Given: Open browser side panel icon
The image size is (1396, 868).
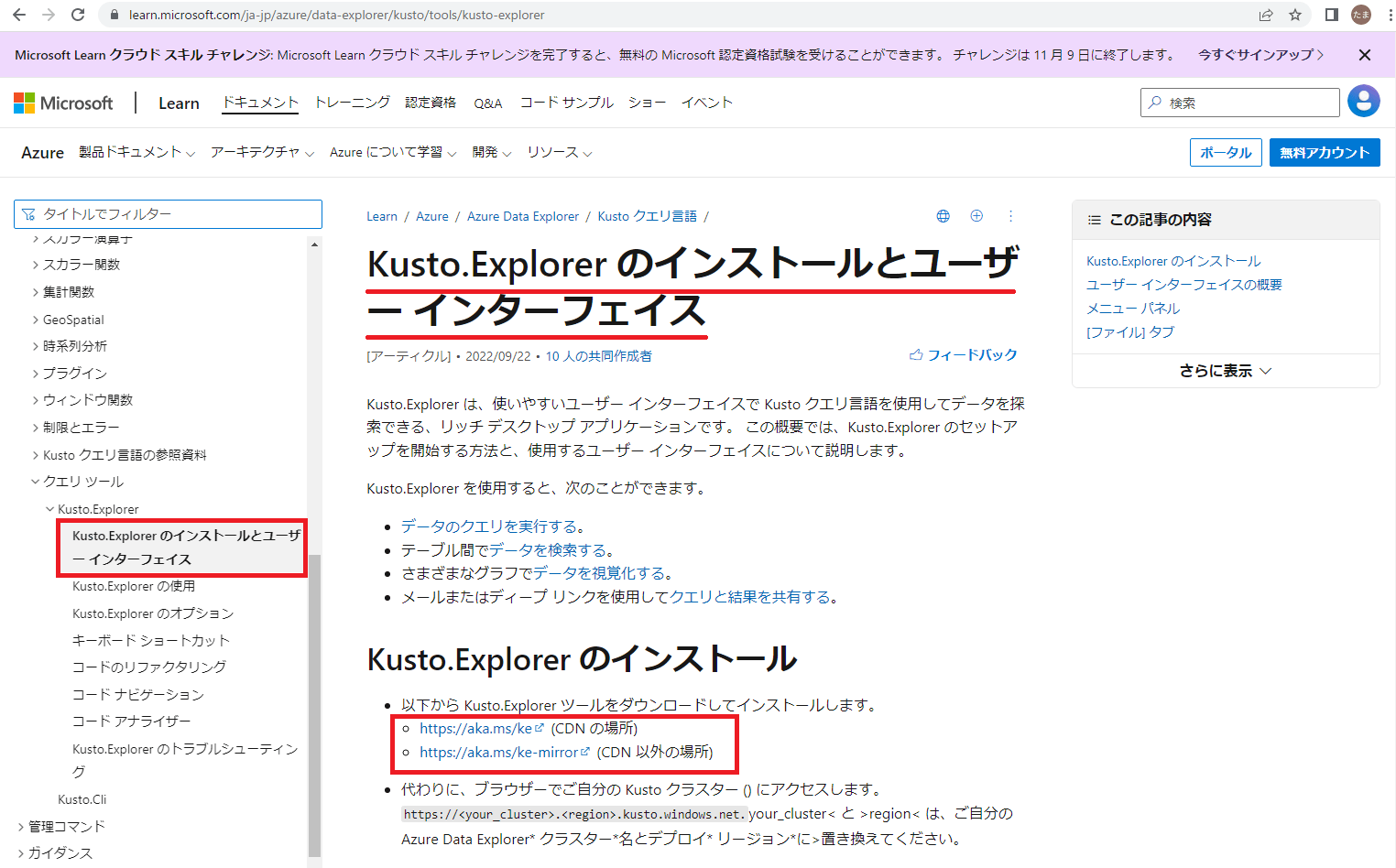Looking at the screenshot, I should 1332,15.
